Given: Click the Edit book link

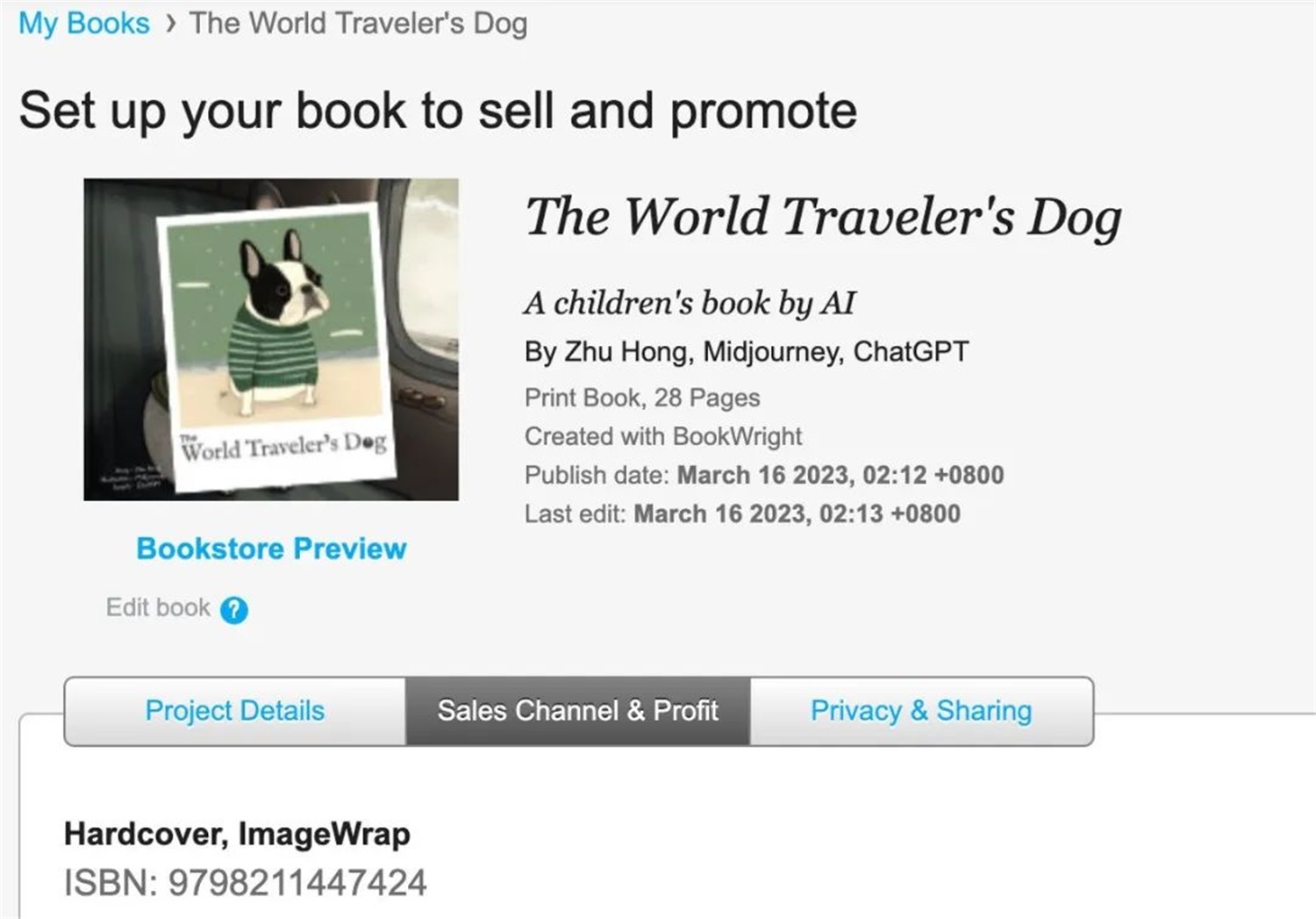Looking at the screenshot, I should click(x=158, y=607).
